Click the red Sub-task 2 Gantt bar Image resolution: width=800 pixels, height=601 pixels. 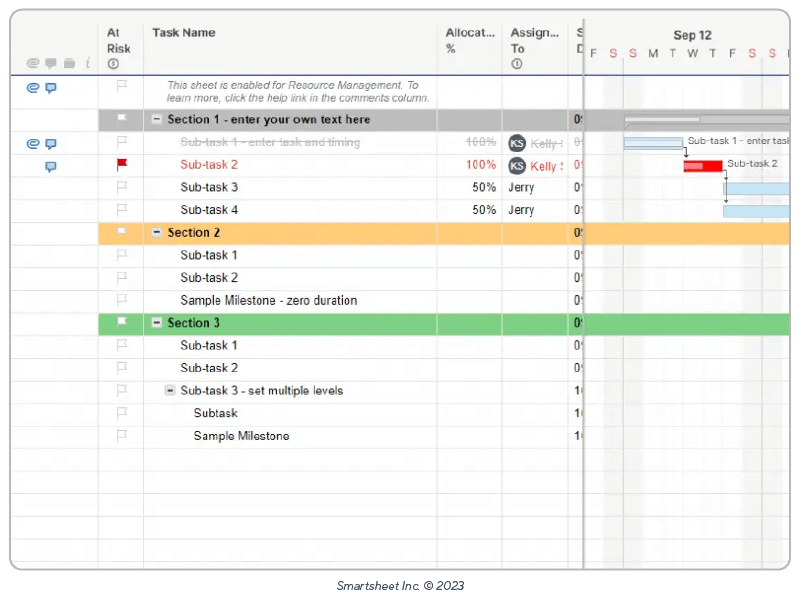[x=703, y=166]
